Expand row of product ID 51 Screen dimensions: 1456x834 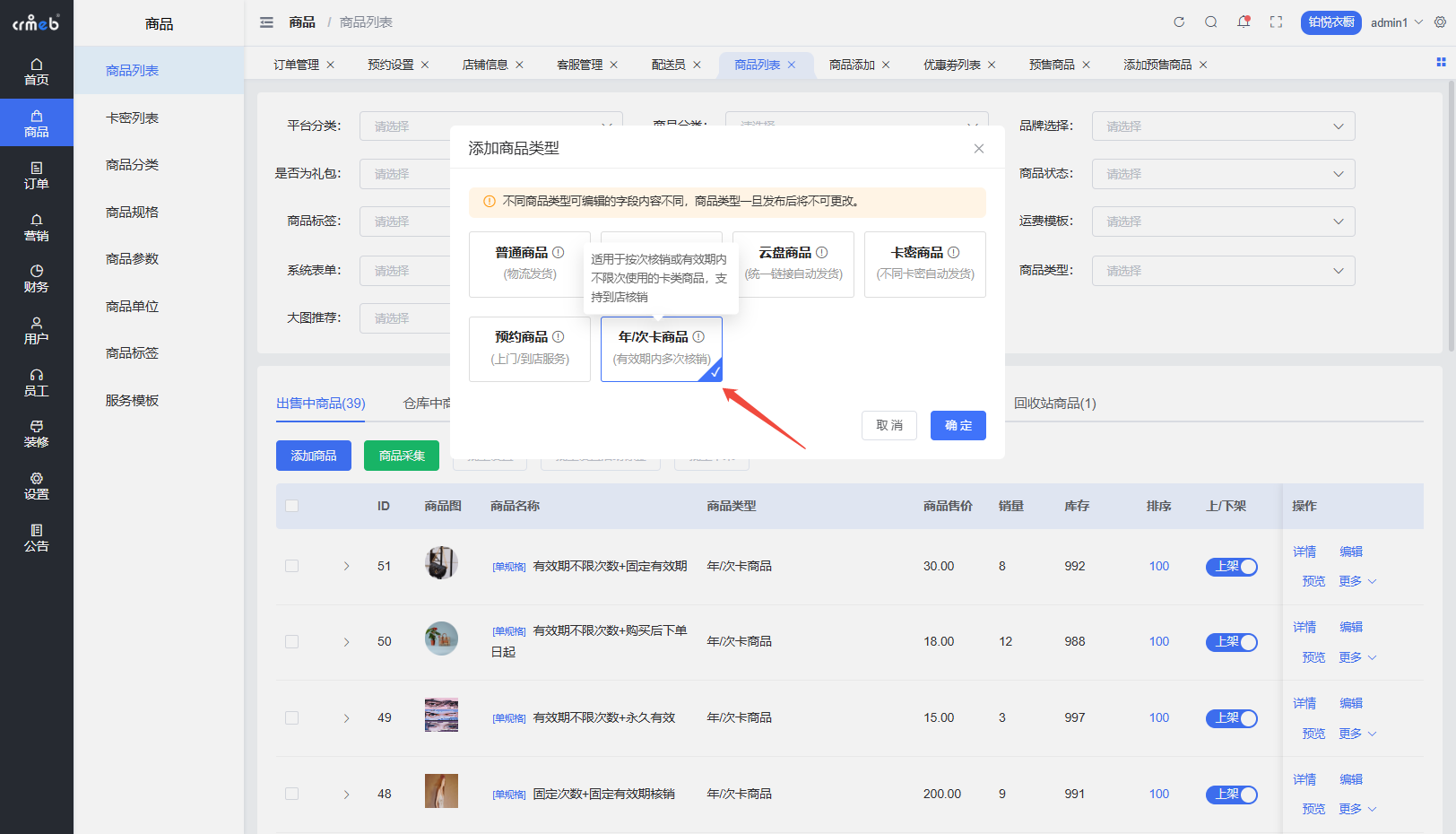pos(346,567)
